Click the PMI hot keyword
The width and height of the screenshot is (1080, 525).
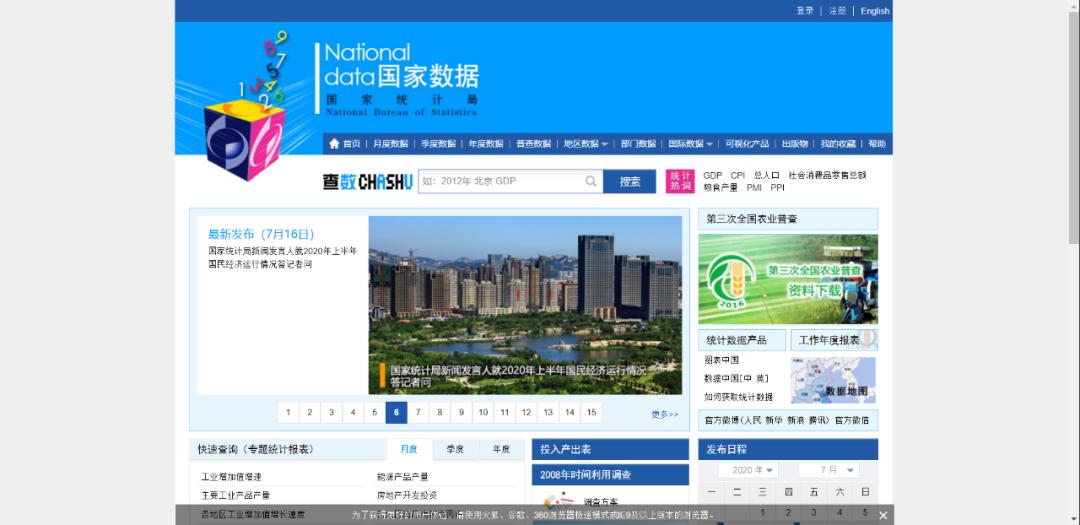click(x=754, y=187)
